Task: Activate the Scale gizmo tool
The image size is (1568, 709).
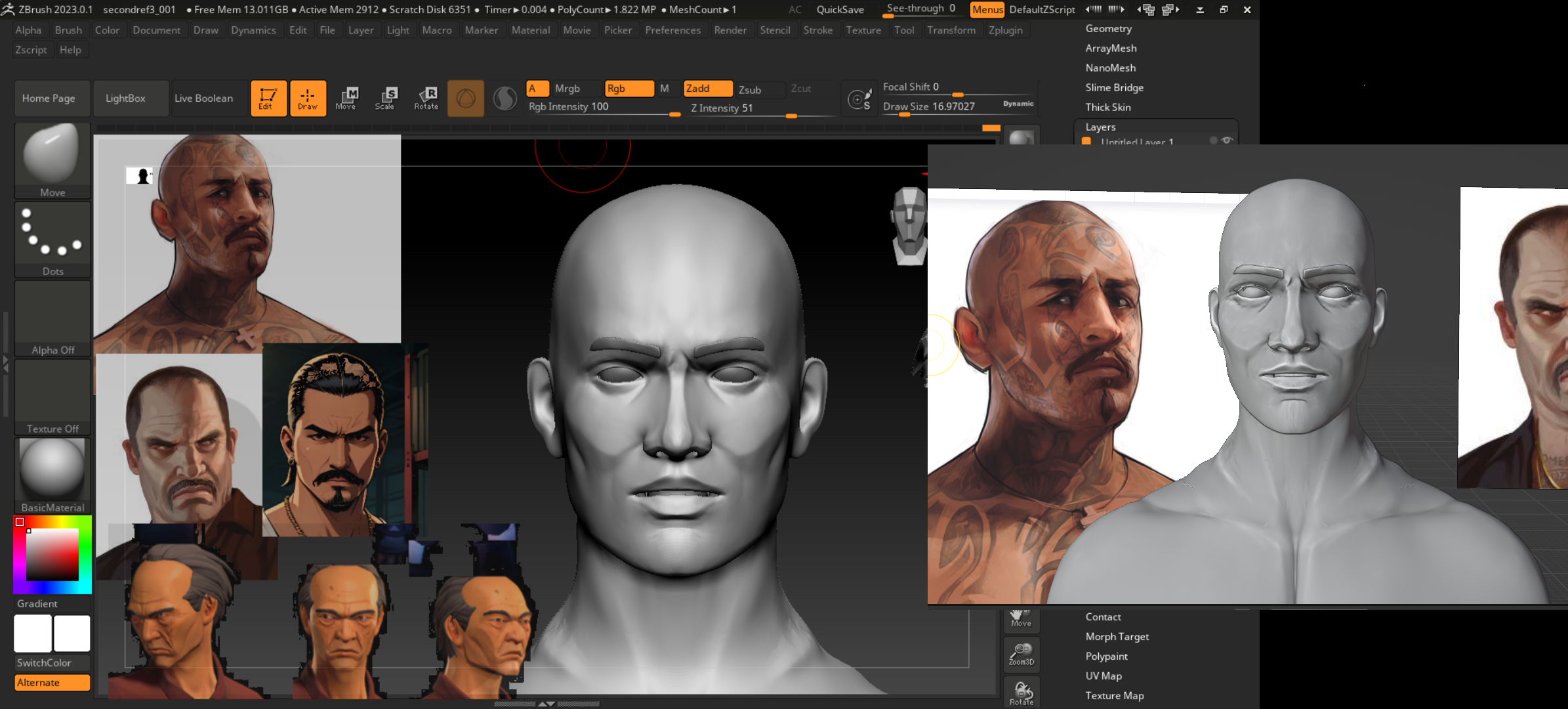Action: pos(385,98)
